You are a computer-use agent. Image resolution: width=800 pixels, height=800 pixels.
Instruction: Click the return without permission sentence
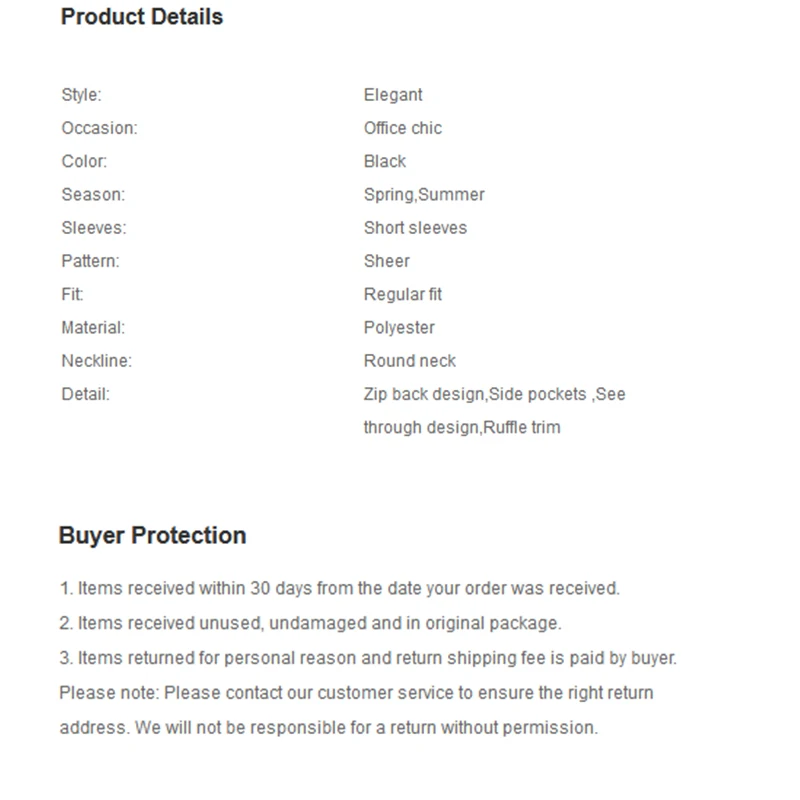click(366, 728)
